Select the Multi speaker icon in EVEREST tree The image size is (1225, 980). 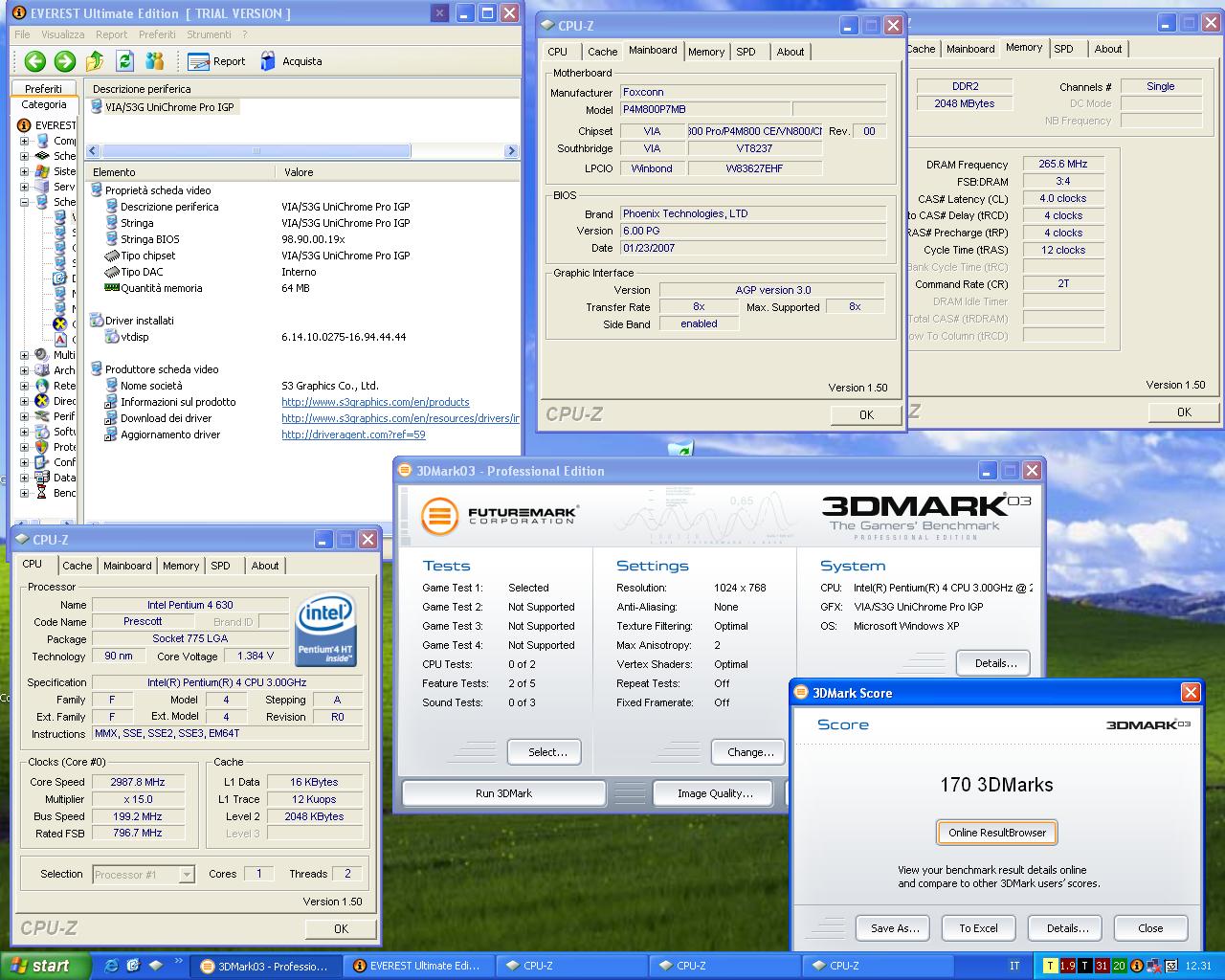(x=42, y=355)
